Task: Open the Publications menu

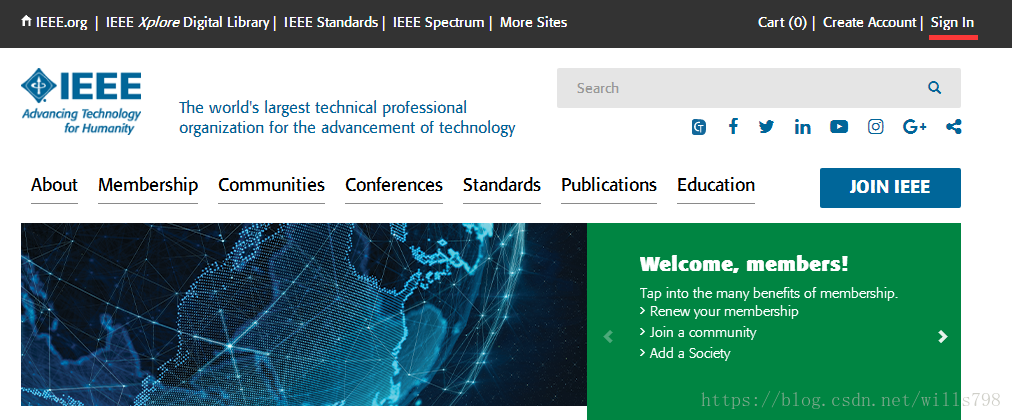Action: (x=609, y=185)
